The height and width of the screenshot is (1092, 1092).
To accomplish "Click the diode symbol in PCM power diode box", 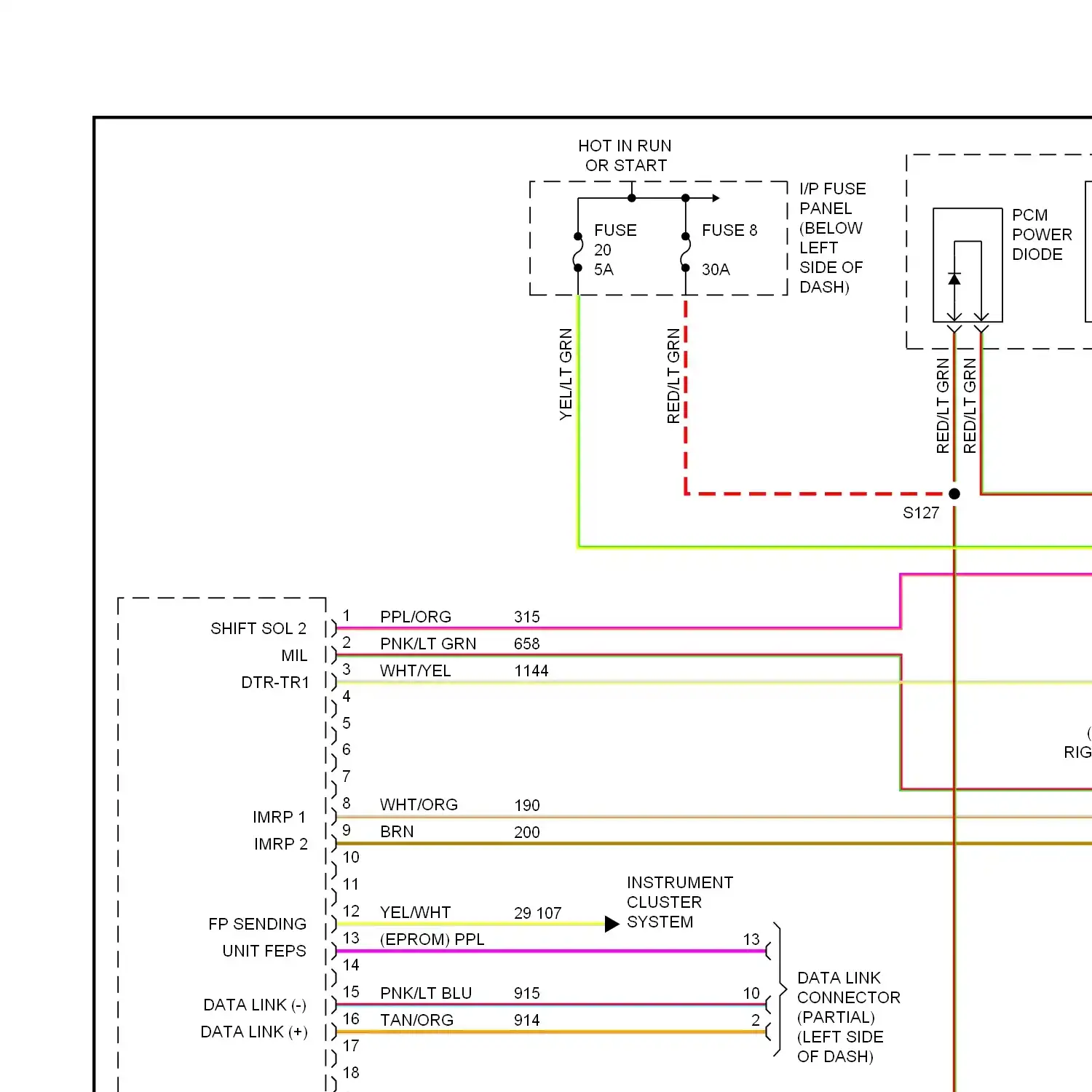I will point(954,279).
